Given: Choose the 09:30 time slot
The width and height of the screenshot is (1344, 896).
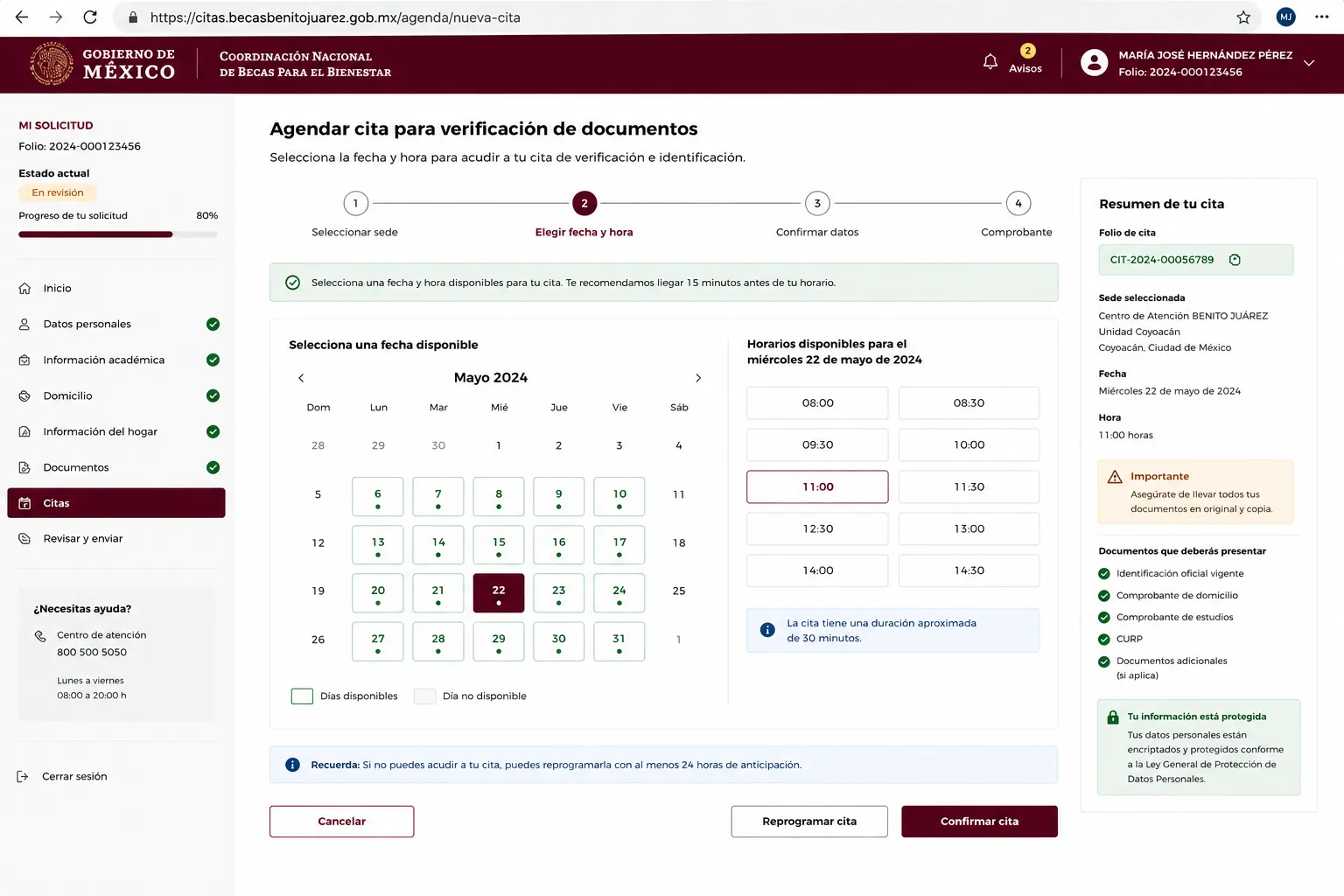Looking at the screenshot, I should (x=817, y=444).
